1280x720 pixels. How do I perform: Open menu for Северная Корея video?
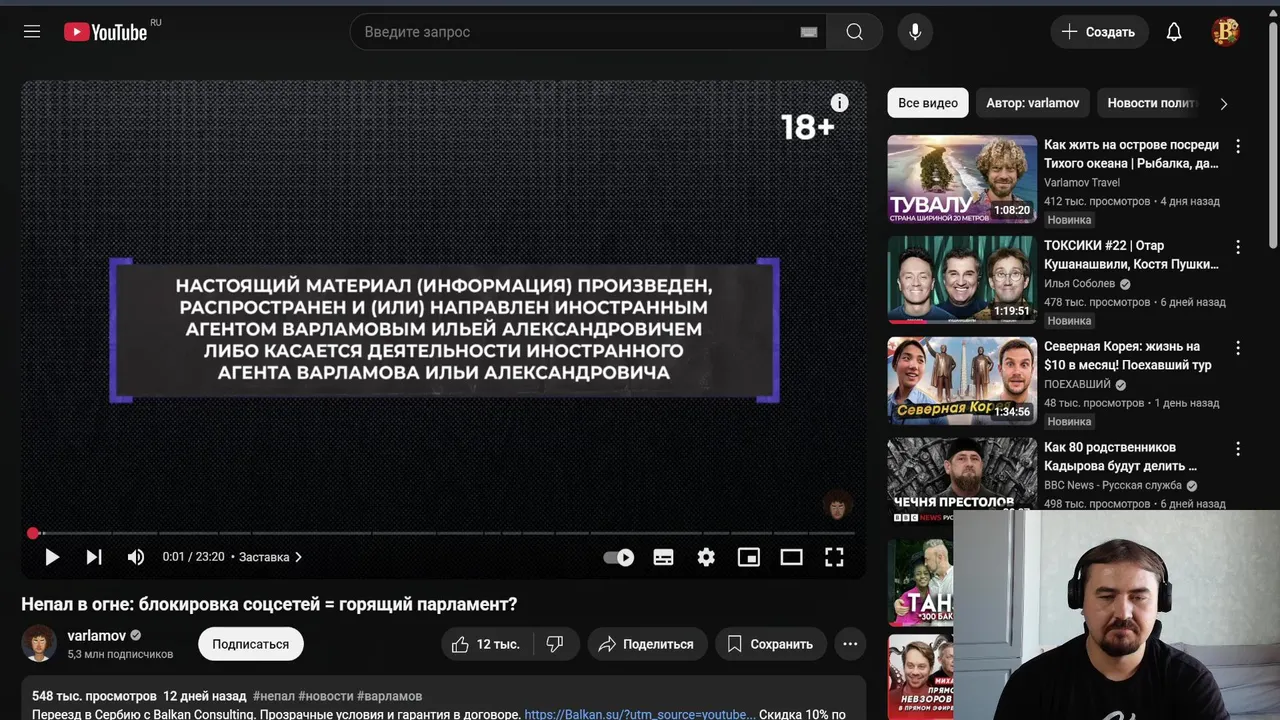coord(1238,348)
